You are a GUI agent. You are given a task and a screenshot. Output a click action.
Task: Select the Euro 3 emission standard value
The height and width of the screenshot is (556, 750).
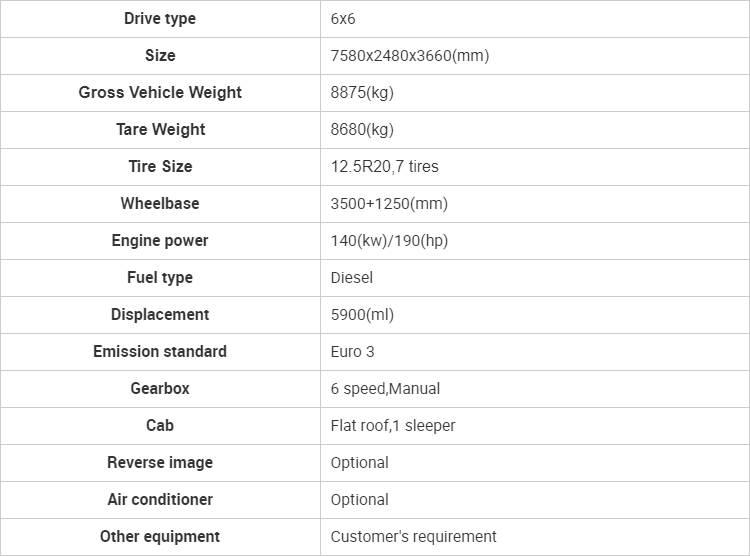click(352, 351)
